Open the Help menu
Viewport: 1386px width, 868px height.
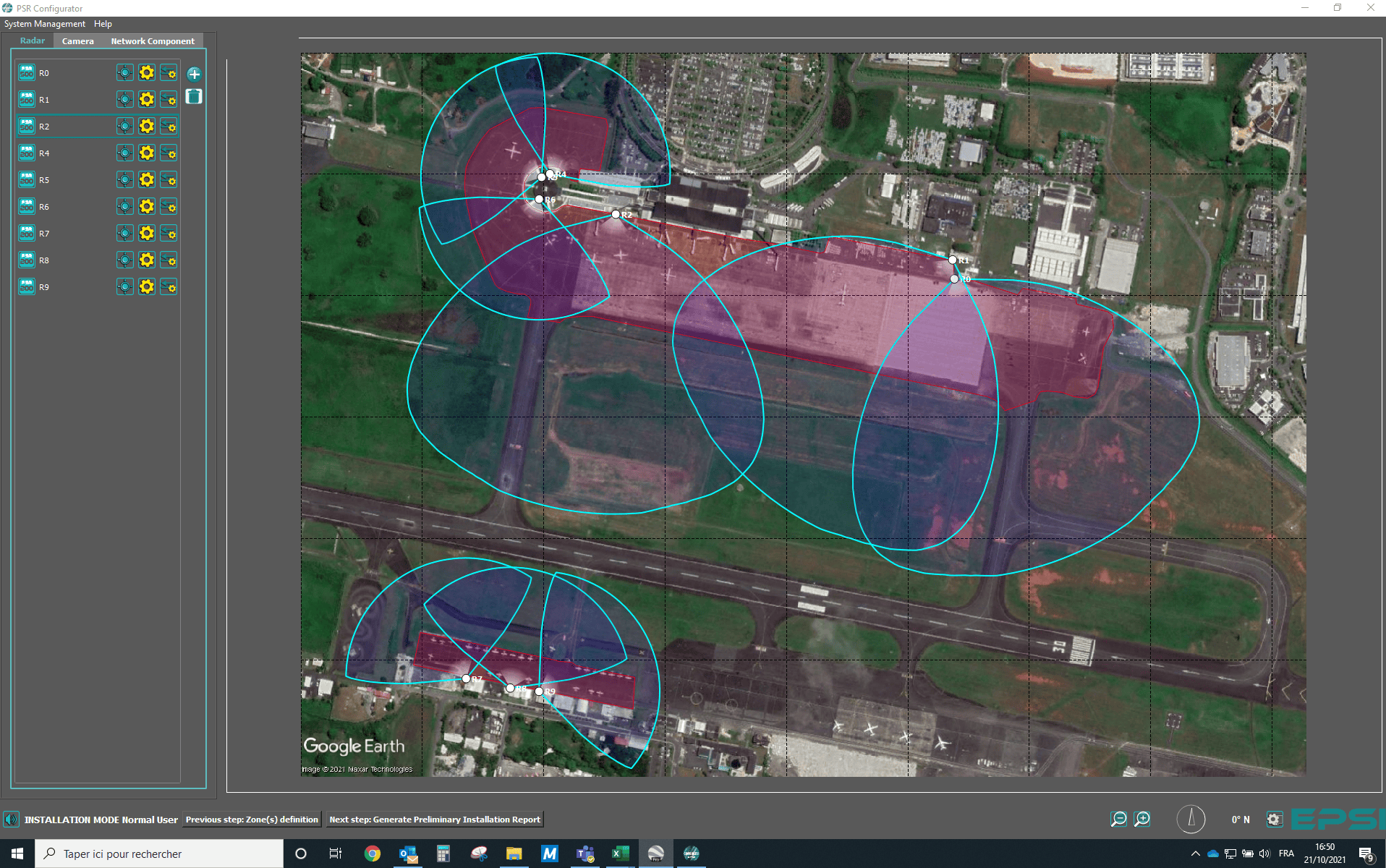pos(103,24)
